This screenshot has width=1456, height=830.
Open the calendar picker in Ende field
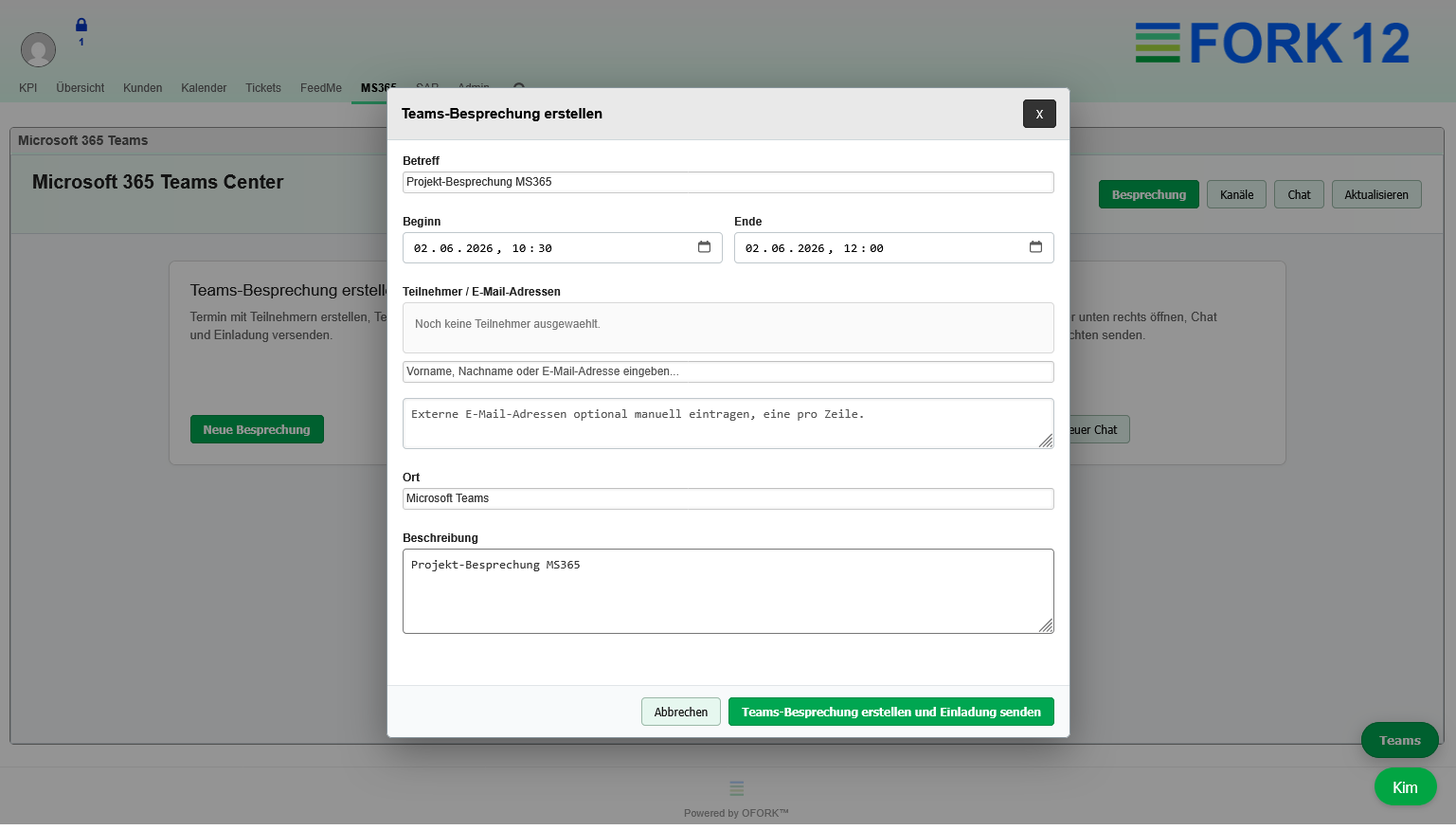click(1035, 247)
